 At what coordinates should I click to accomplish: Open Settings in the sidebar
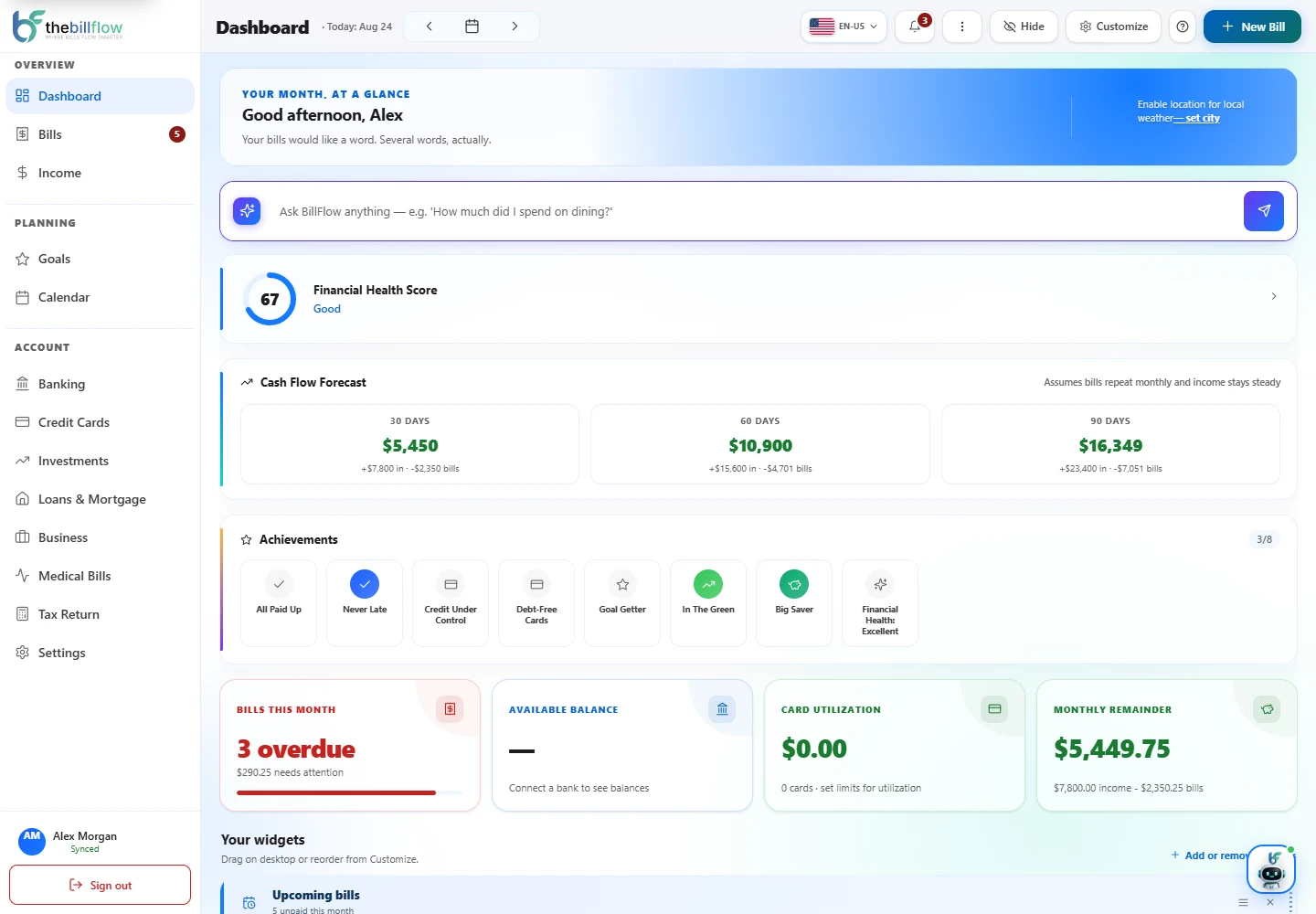(100, 653)
